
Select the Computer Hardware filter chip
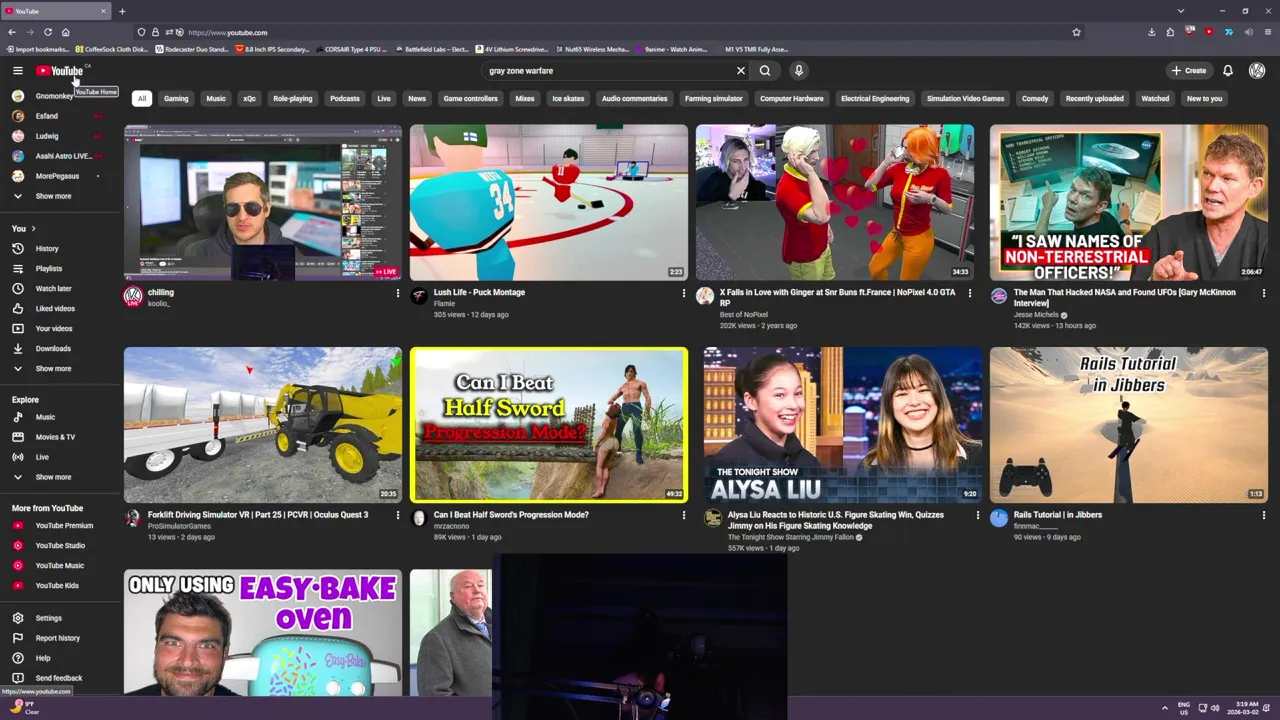point(792,98)
